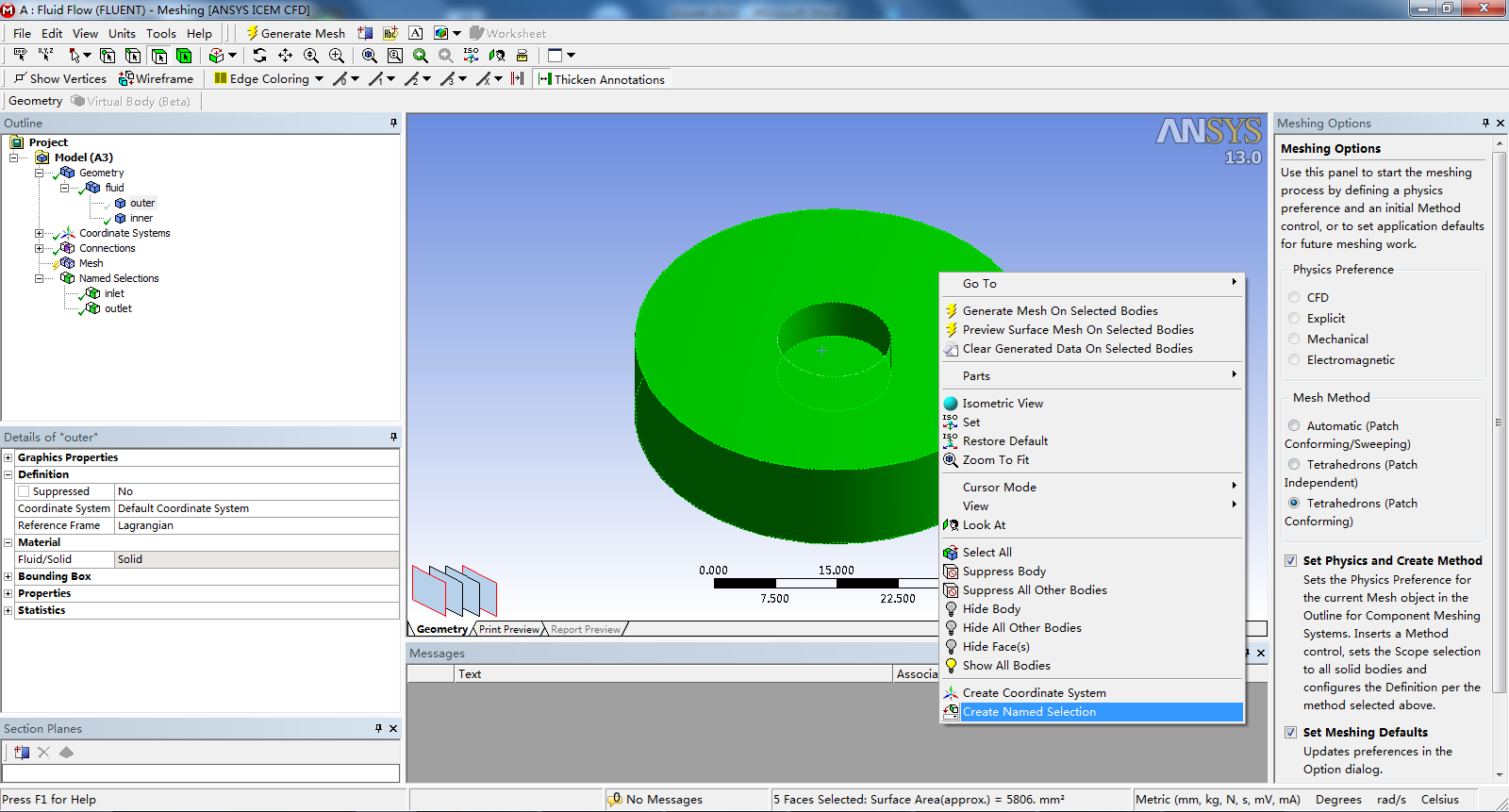
Task: Collapse the Named Selections tree node
Action: [40, 278]
